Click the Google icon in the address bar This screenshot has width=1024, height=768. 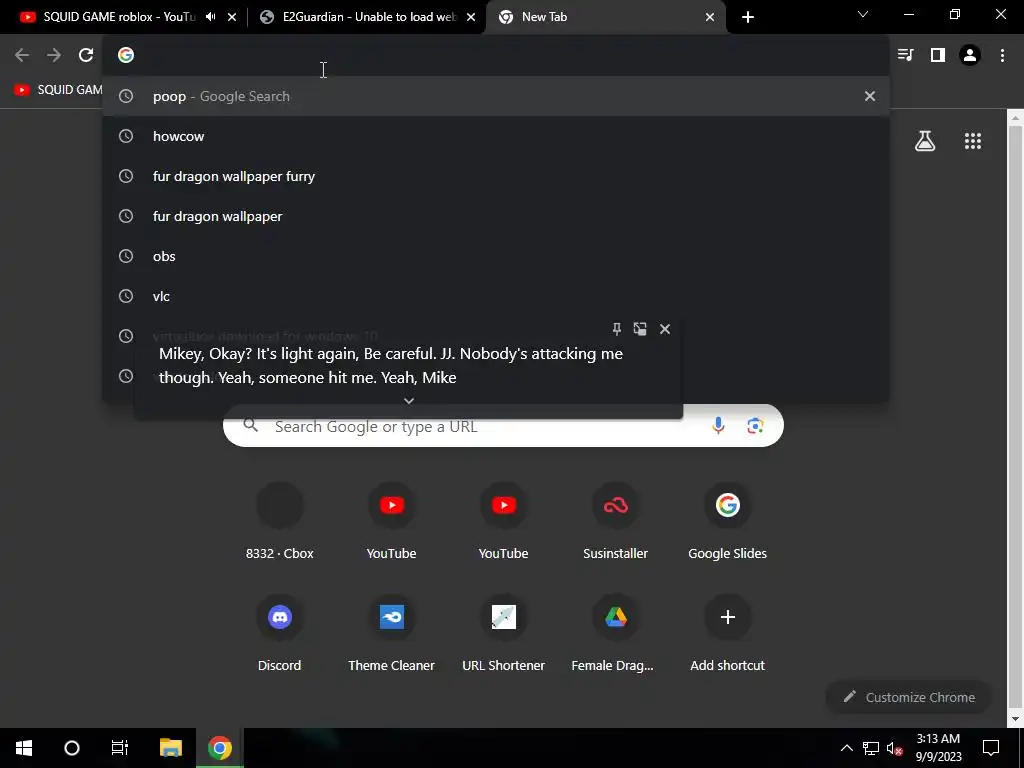(126, 55)
